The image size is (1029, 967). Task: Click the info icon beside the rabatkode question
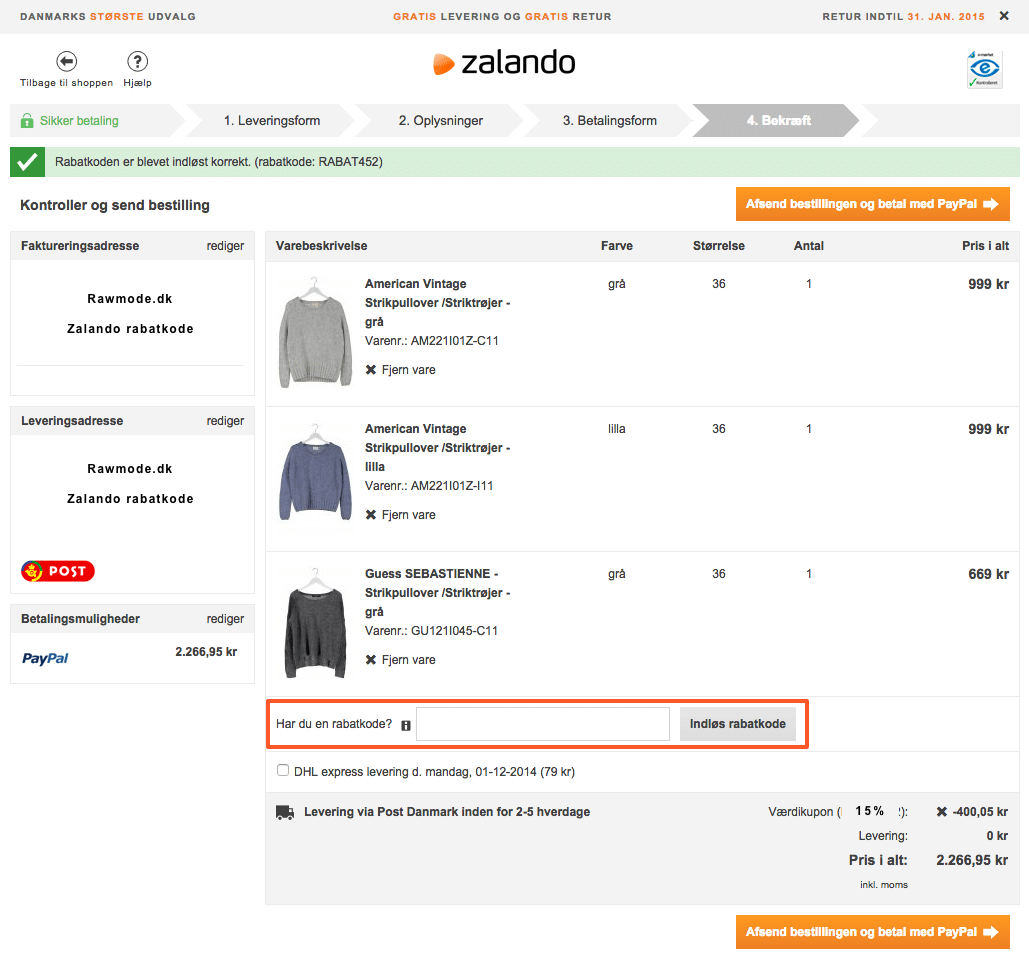coord(407,723)
